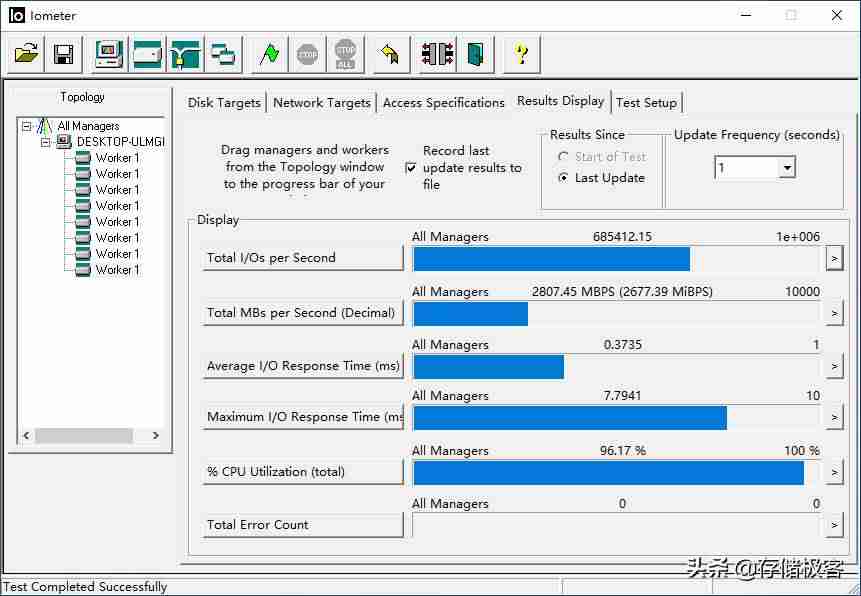Collapse the All Managers tree node
Screen dimensions: 861x596
[26, 126]
